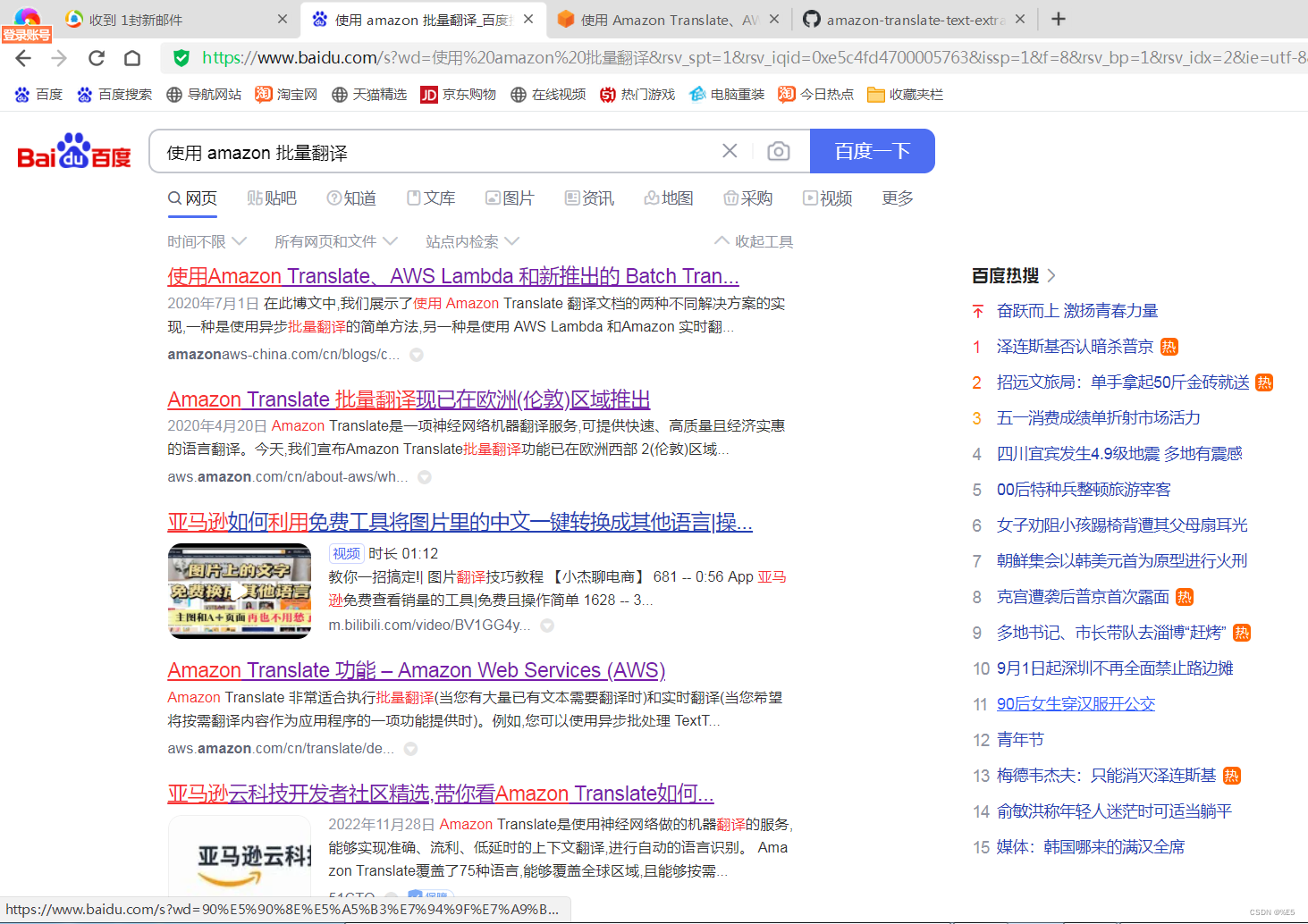The width and height of the screenshot is (1308, 924).
Task: Click the 百度一下 search button
Action: coord(873,151)
